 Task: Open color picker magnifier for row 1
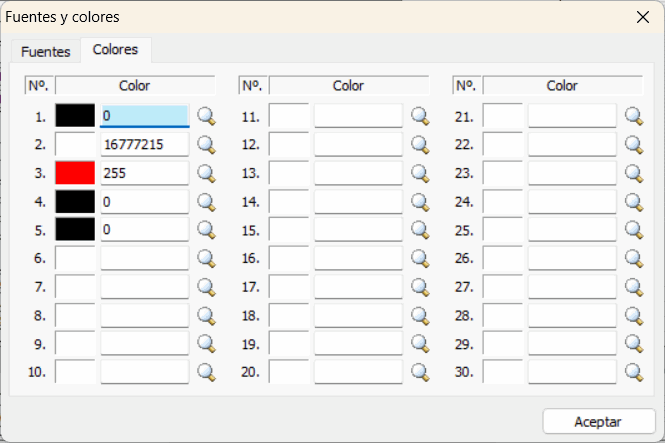click(x=207, y=116)
